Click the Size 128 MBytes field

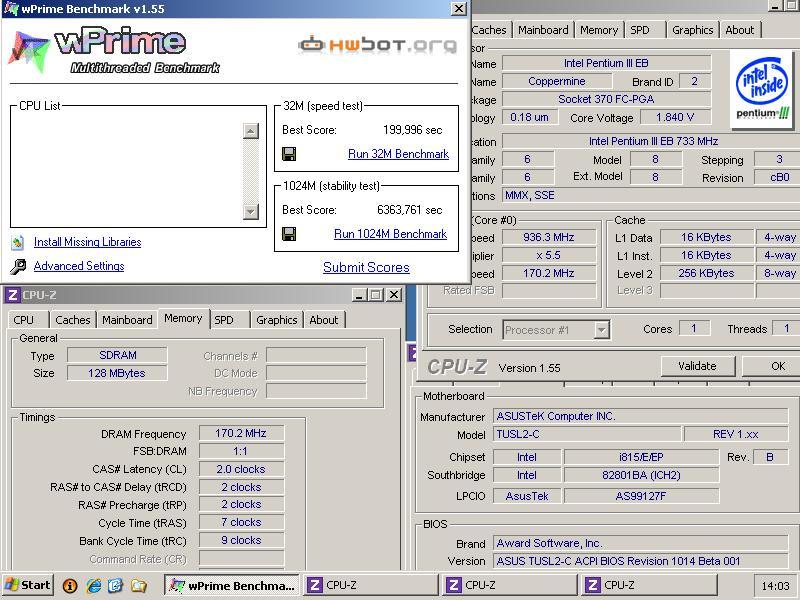tap(117, 373)
